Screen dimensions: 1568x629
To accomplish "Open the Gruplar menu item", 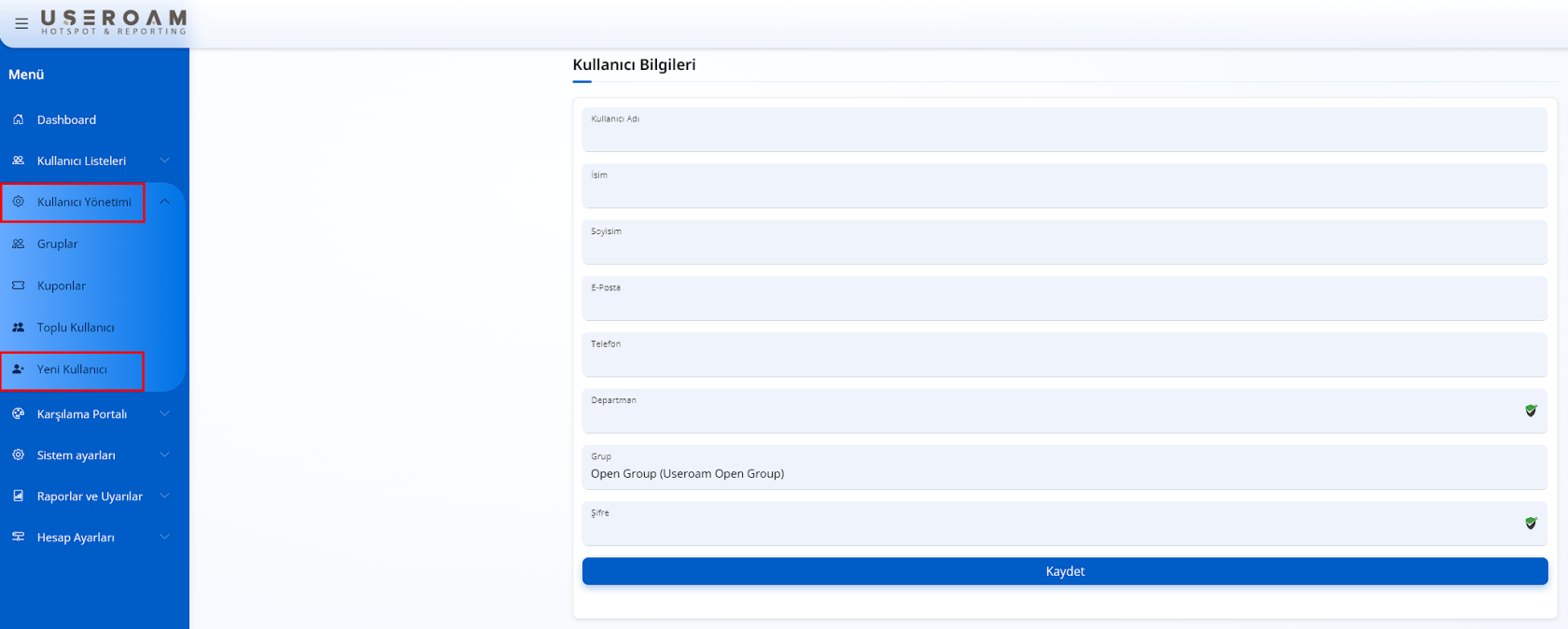I will [58, 244].
